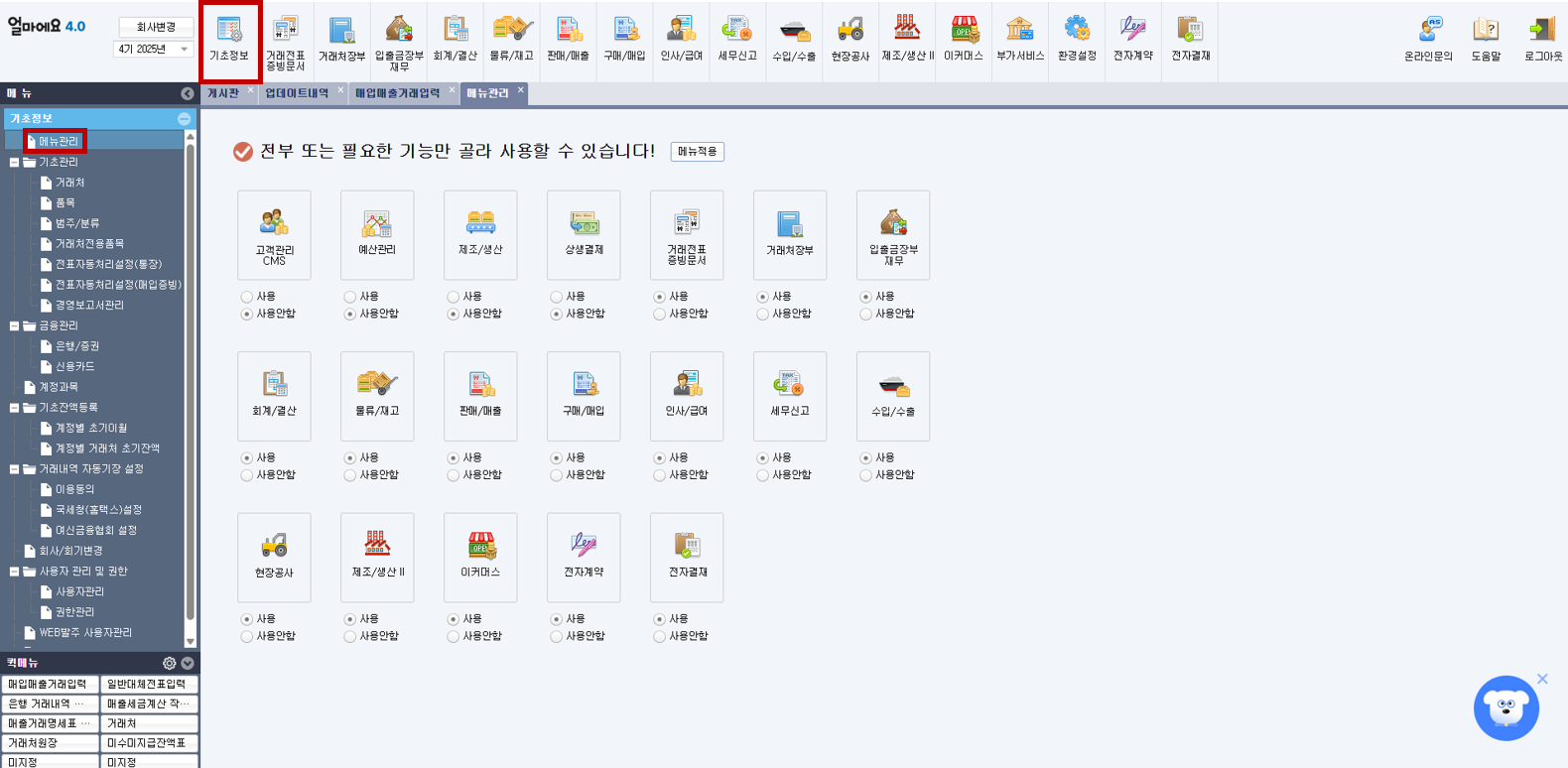
Task: Select 사용안함 under 거래처장부 card
Action: click(763, 314)
